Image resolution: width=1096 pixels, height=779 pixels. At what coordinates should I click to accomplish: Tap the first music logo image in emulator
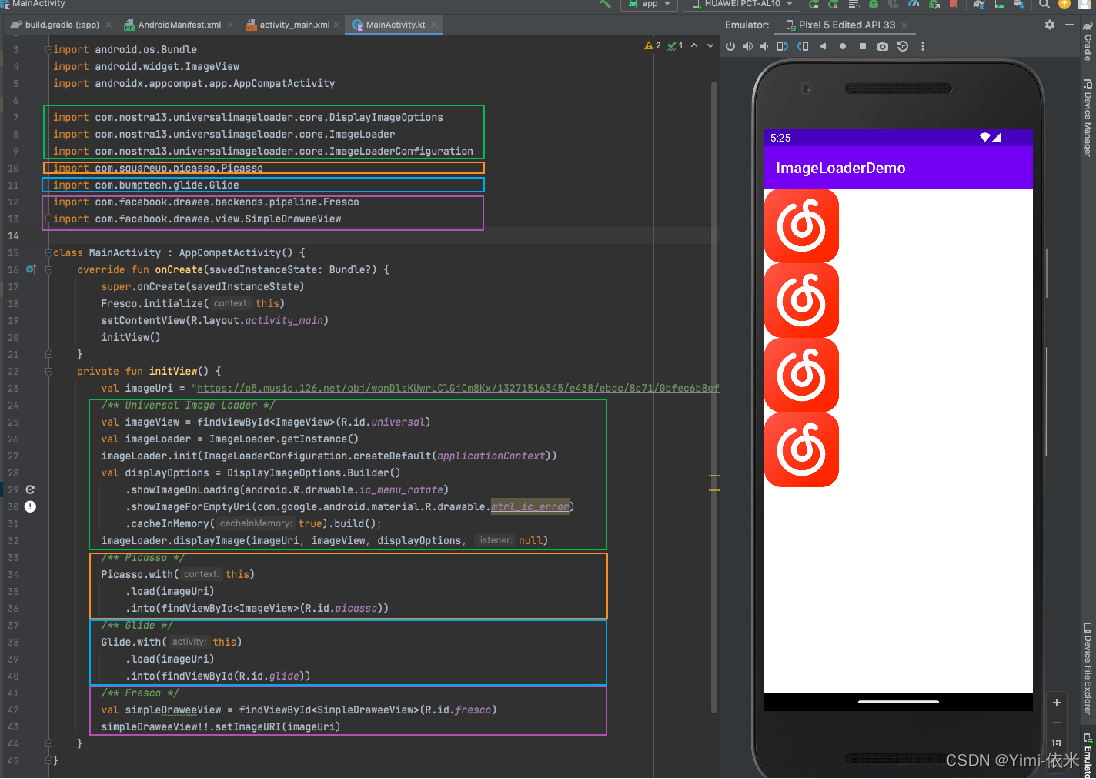pos(801,226)
